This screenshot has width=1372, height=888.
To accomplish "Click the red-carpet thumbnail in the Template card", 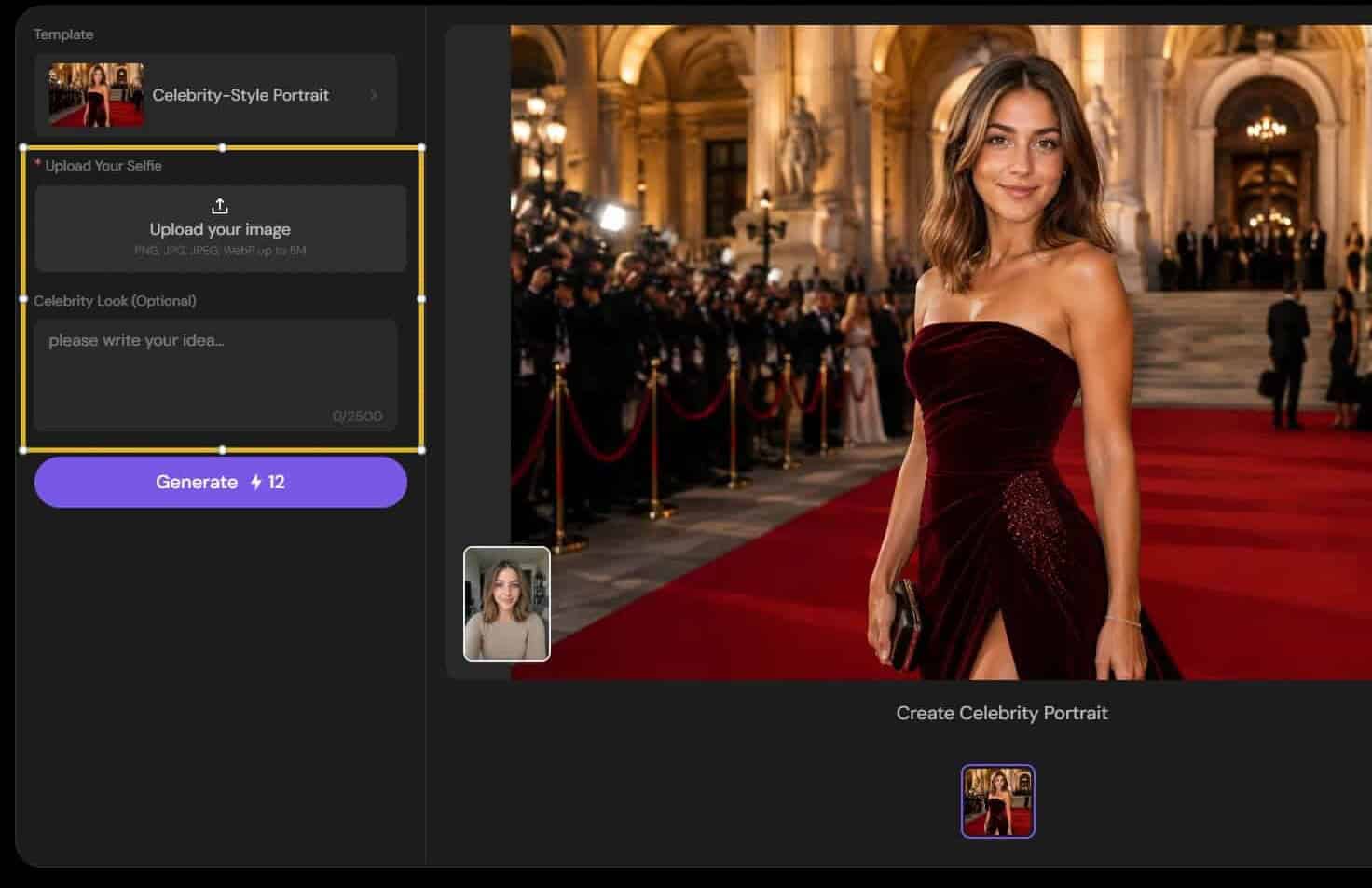I will pos(96,95).
